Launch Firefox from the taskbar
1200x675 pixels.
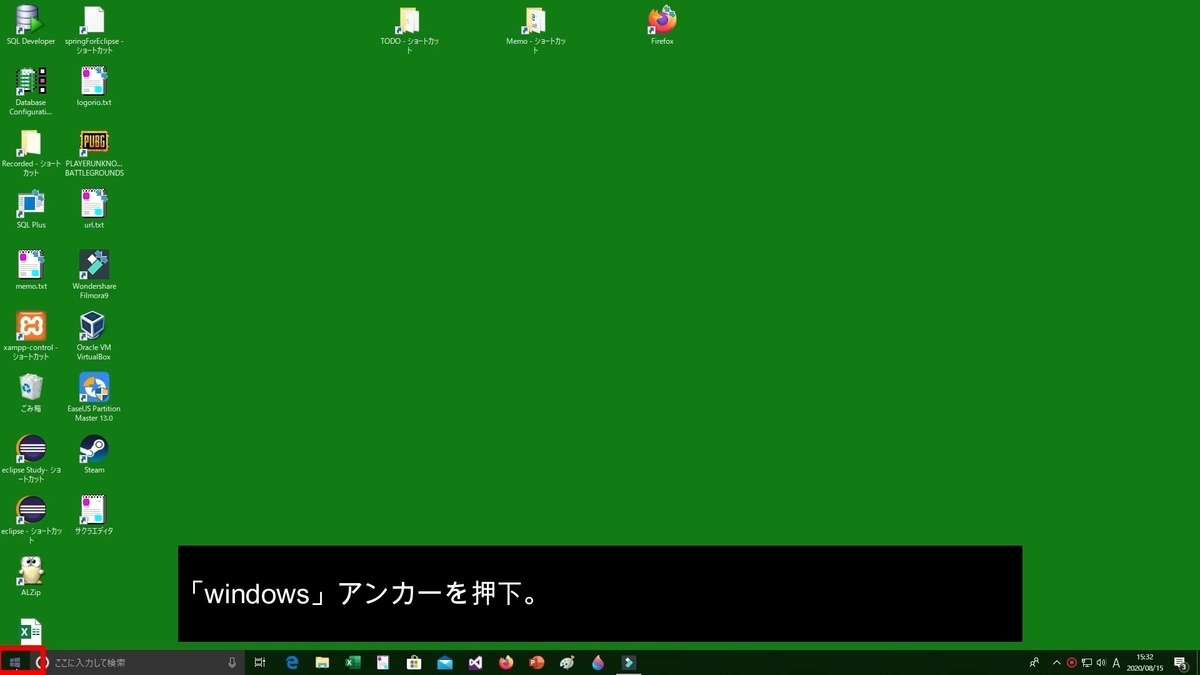[506, 662]
